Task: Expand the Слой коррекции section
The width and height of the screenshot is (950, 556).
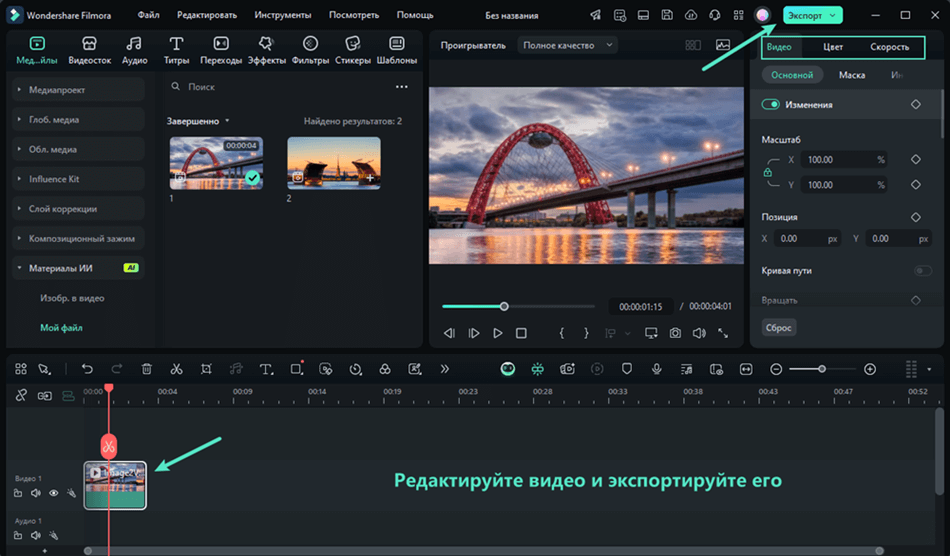Action: 78,208
